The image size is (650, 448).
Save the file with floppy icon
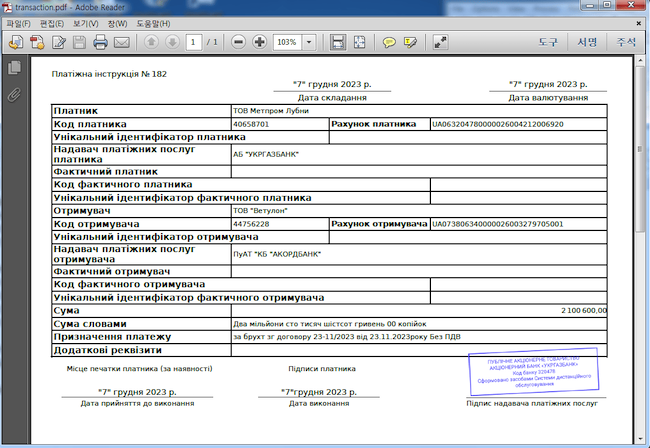tap(80, 42)
